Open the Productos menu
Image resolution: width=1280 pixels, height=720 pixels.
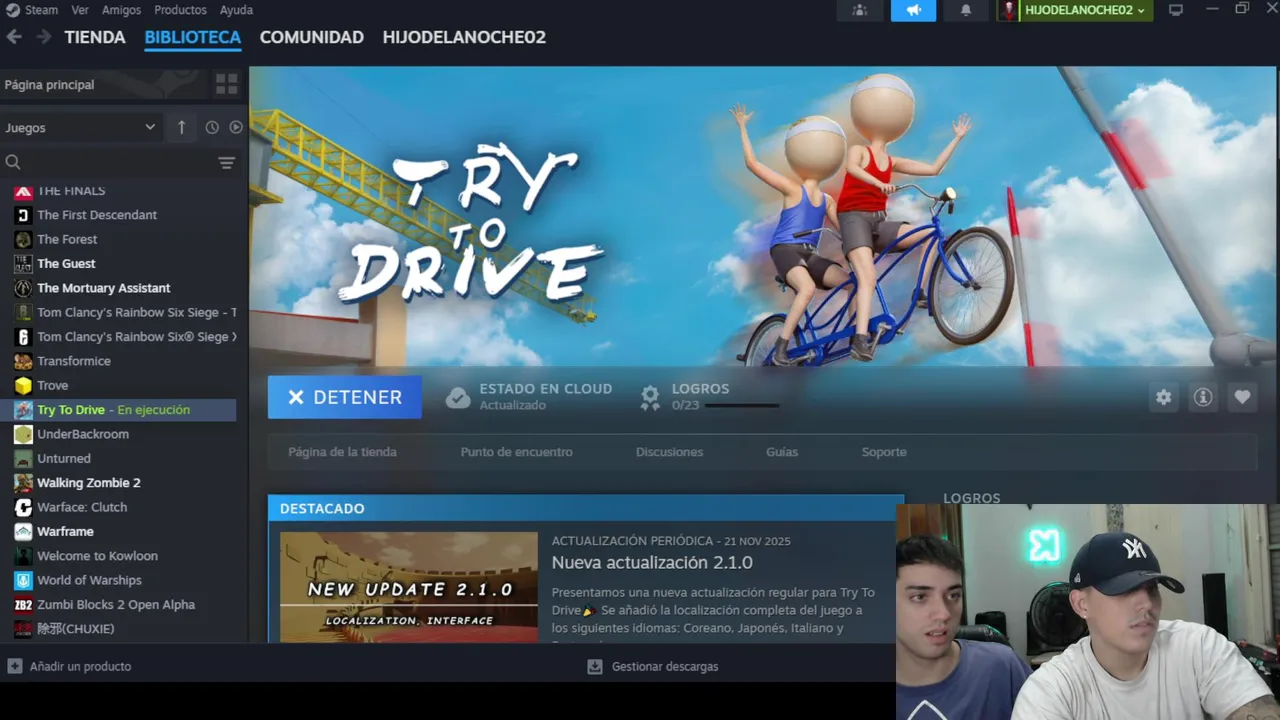click(x=180, y=10)
